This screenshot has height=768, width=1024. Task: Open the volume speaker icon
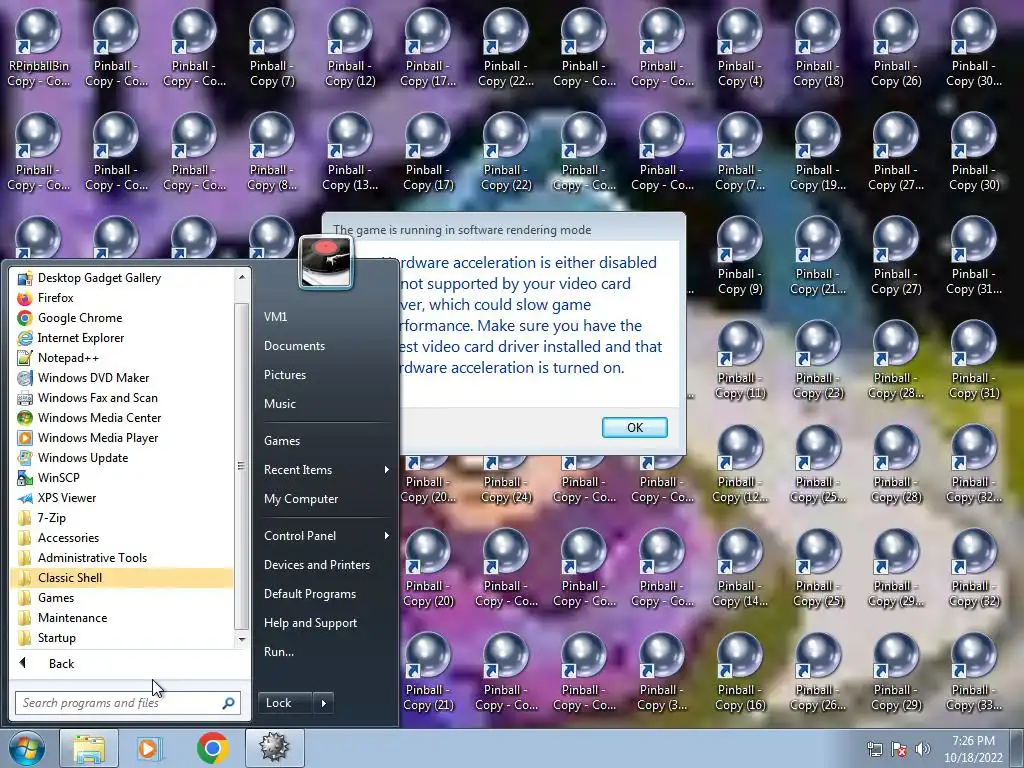point(923,749)
